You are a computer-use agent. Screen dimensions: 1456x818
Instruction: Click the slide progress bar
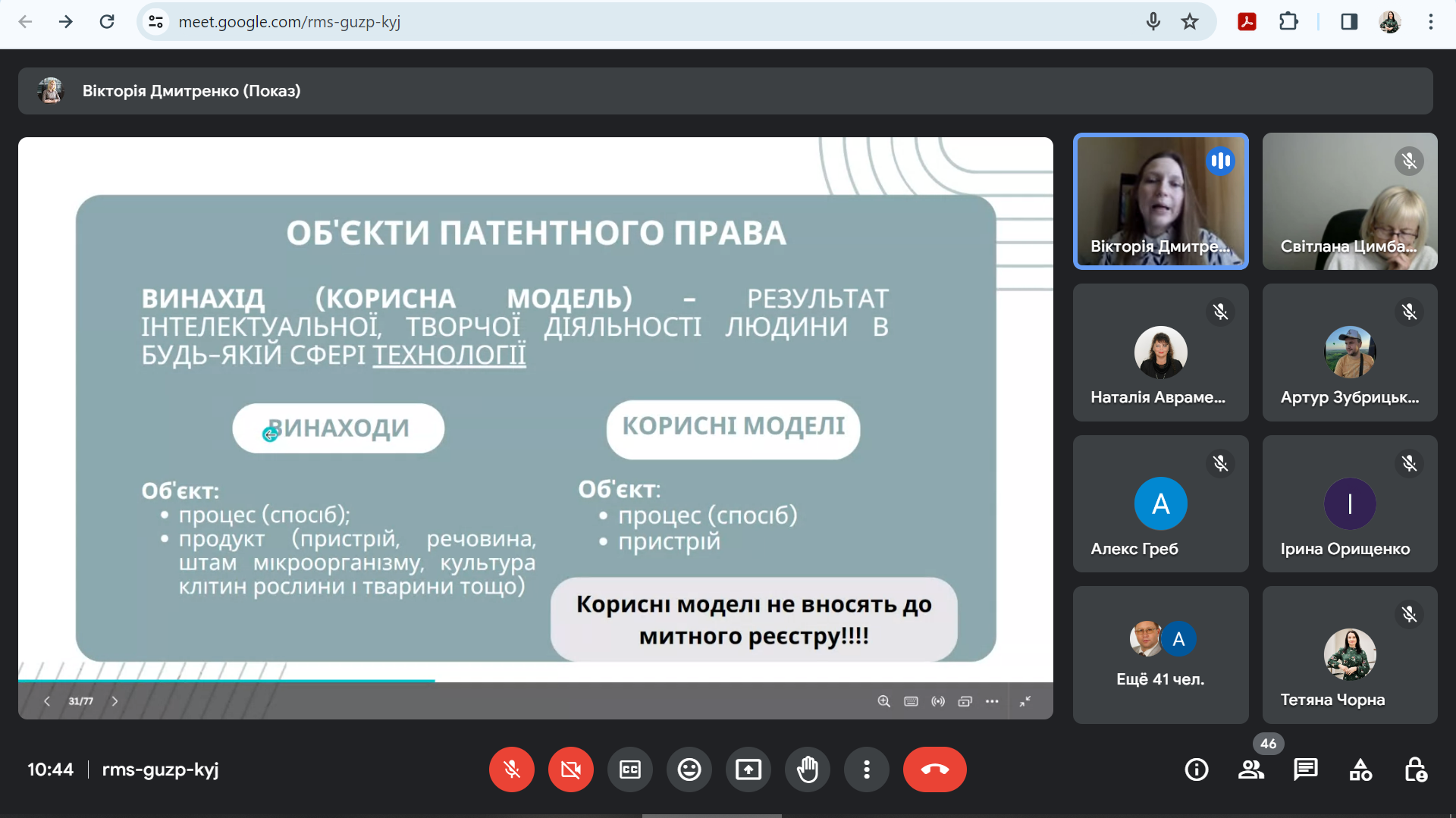[535, 680]
